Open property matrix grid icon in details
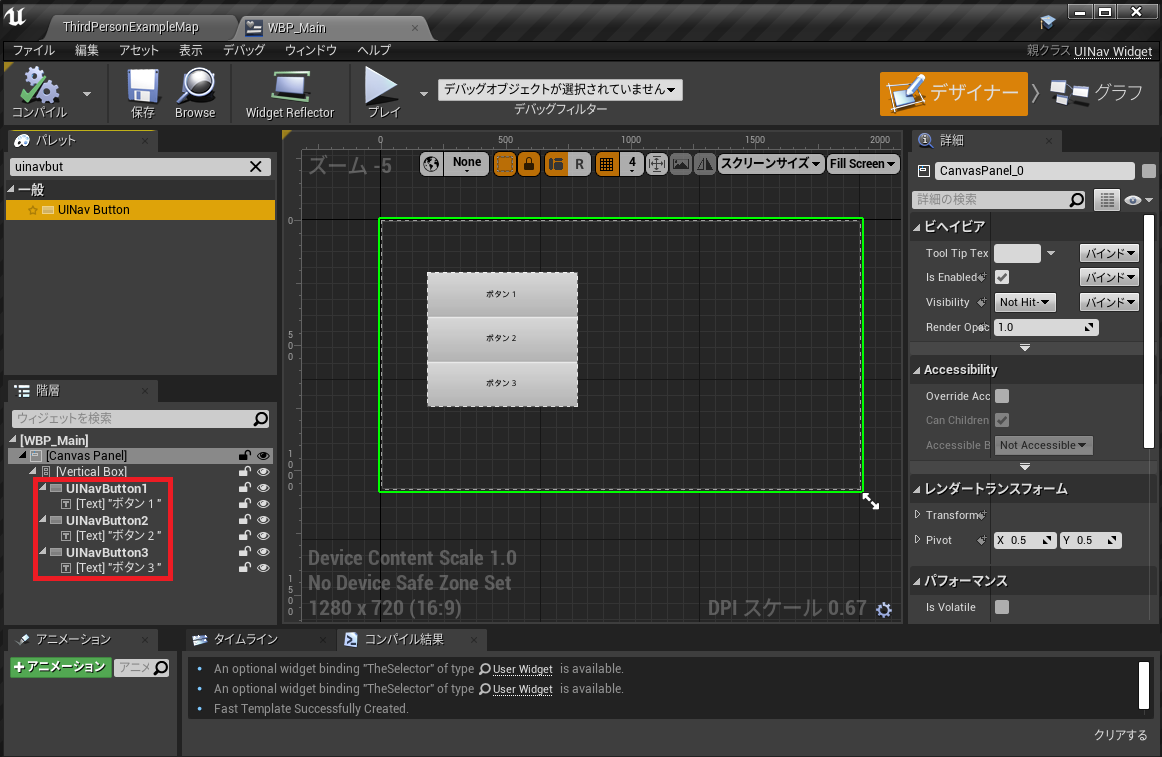Image resolution: width=1162 pixels, height=757 pixels. [1106, 199]
